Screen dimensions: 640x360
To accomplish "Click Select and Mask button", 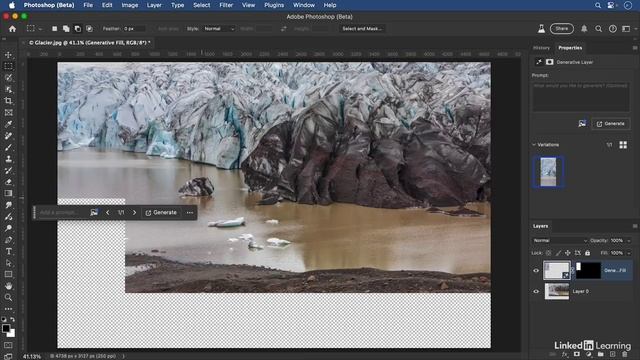I will [x=362, y=29].
